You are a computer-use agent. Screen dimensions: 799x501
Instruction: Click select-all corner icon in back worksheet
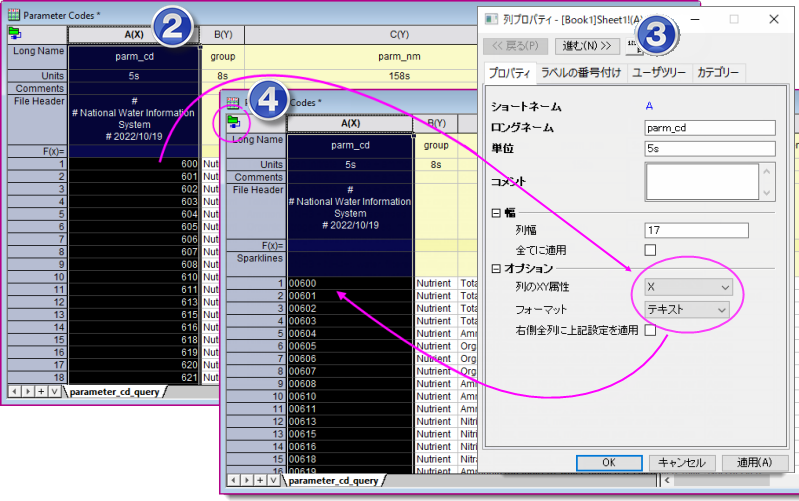[x=15, y=34]
